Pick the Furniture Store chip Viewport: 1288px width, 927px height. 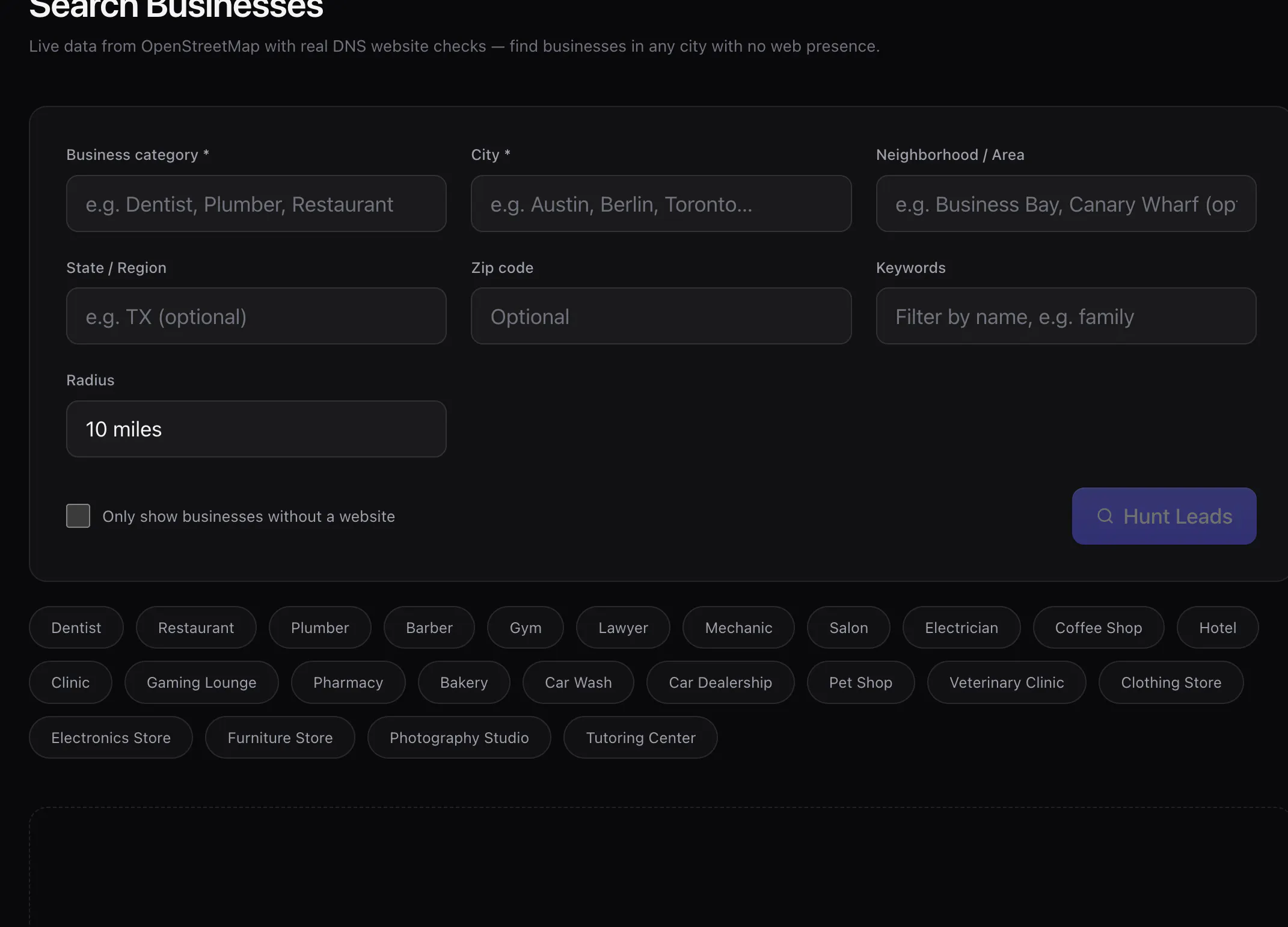click(280, 737)
